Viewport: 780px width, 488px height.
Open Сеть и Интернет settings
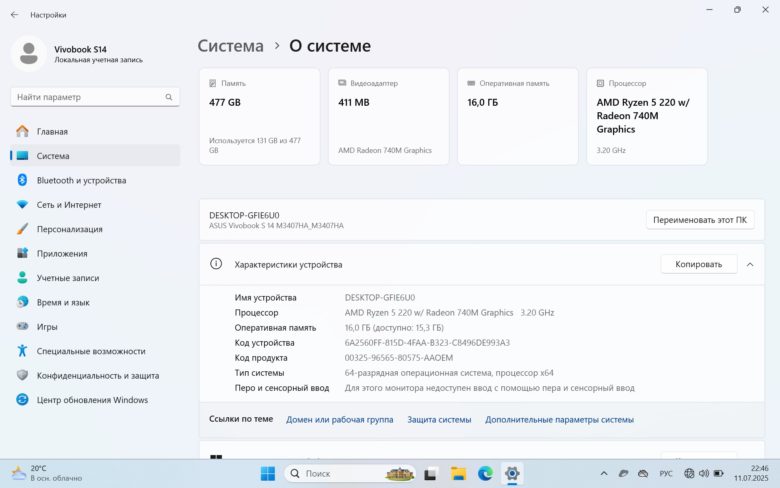tap(95, 204)
